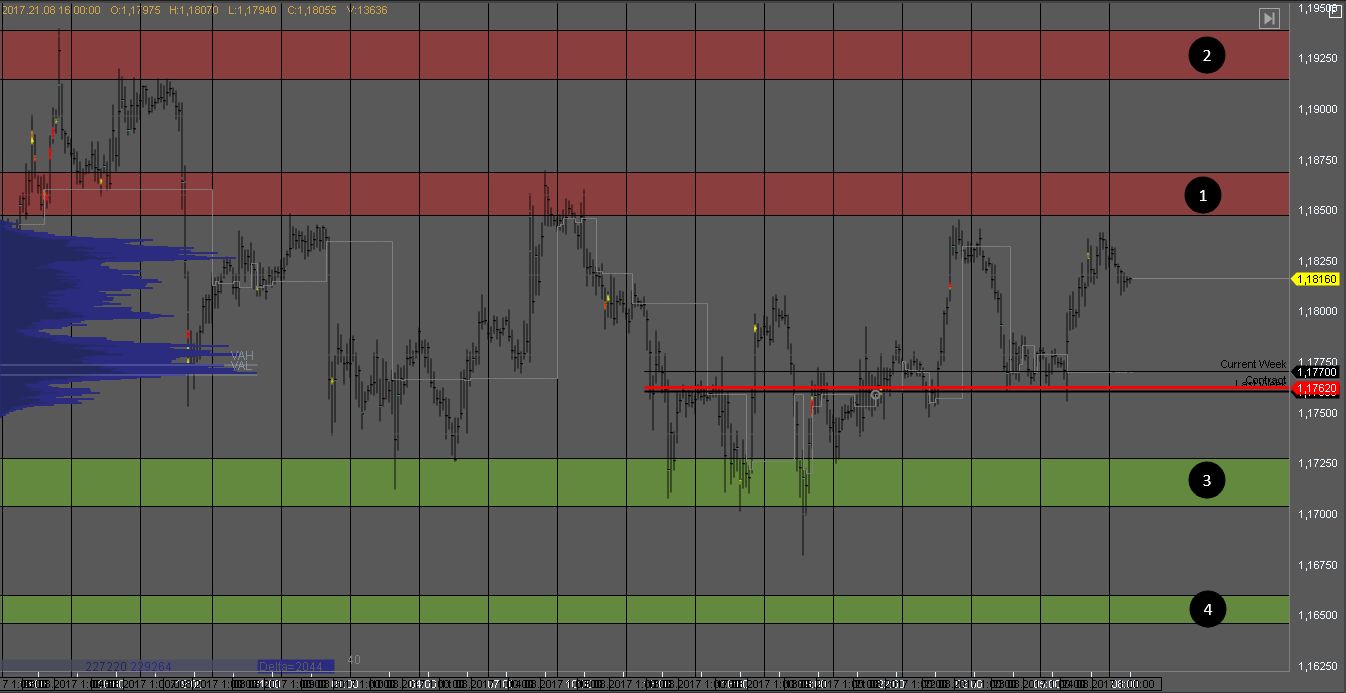Click the Current Week level label
Image resolution: width=1346 pixels, height=693 pixels.
pos(1252,364)
